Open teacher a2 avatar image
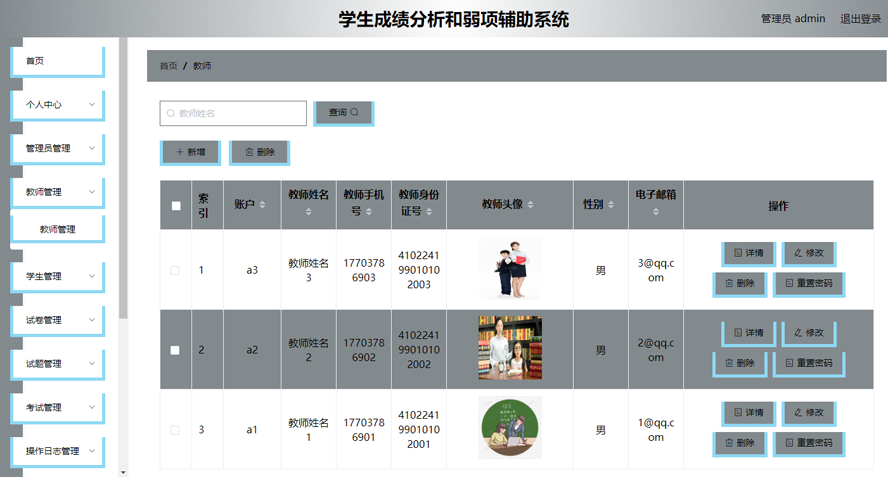 click(x=510, y=348)
